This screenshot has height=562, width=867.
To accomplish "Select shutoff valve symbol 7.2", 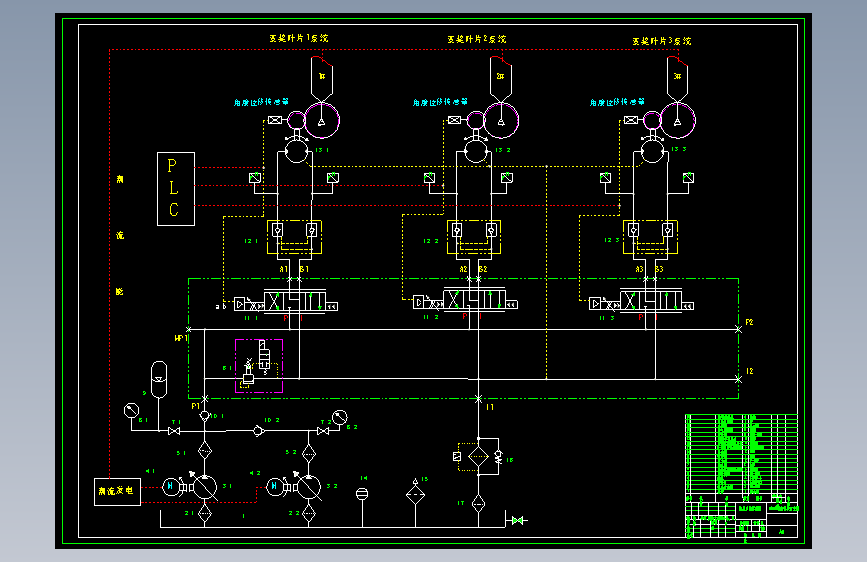I will (323, 431).
